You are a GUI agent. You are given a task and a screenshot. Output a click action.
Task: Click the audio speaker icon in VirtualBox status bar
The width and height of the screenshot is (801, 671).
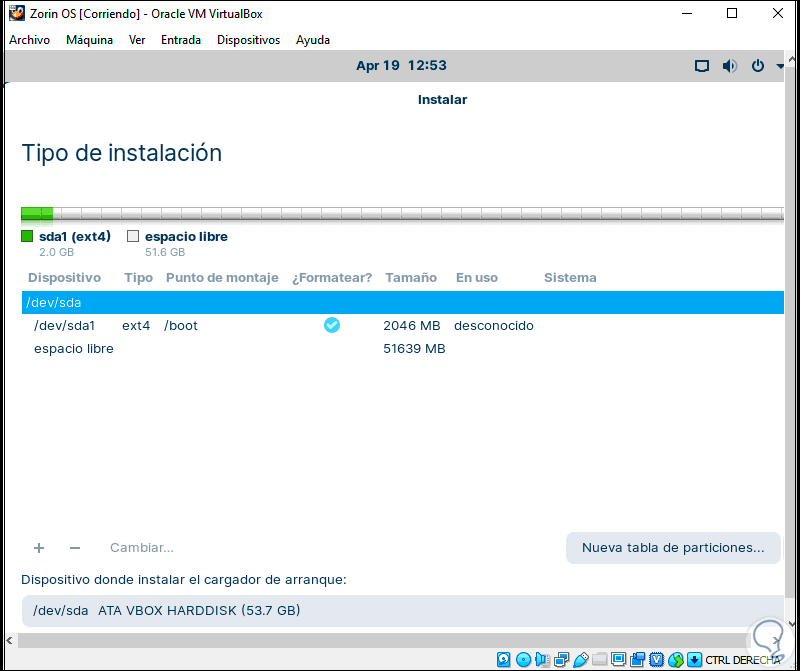(x=542, y=659)
